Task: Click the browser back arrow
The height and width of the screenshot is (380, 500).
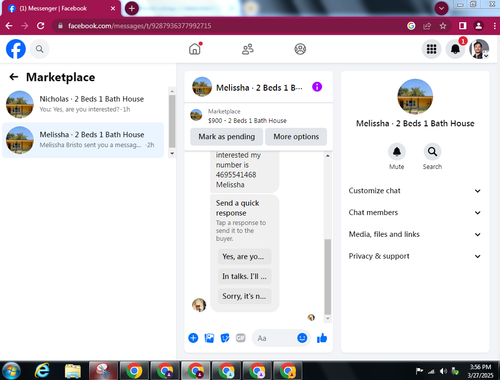Action: tap(9, 26)
